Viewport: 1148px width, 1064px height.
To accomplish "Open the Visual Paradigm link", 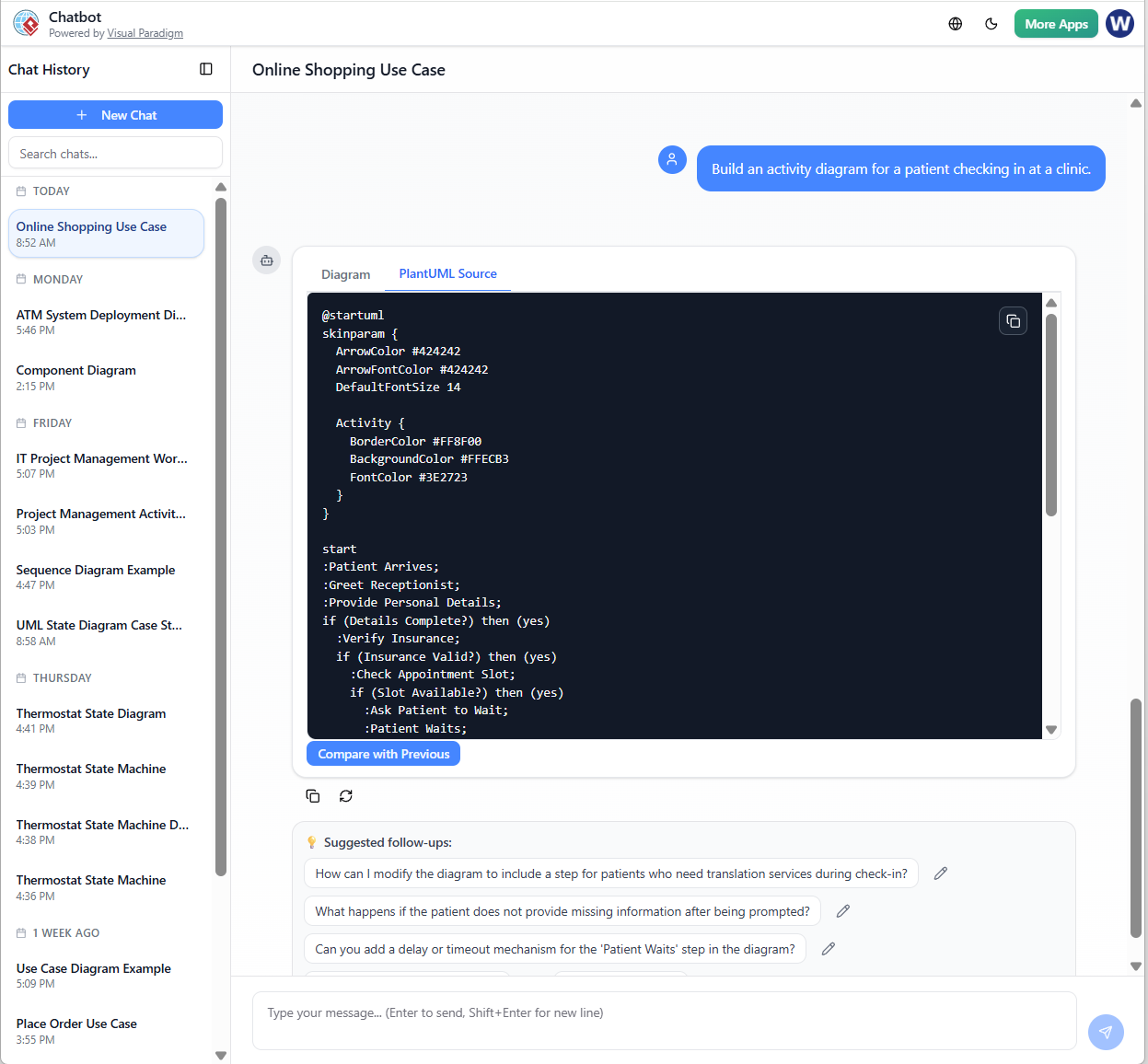I will coord(145,33).
